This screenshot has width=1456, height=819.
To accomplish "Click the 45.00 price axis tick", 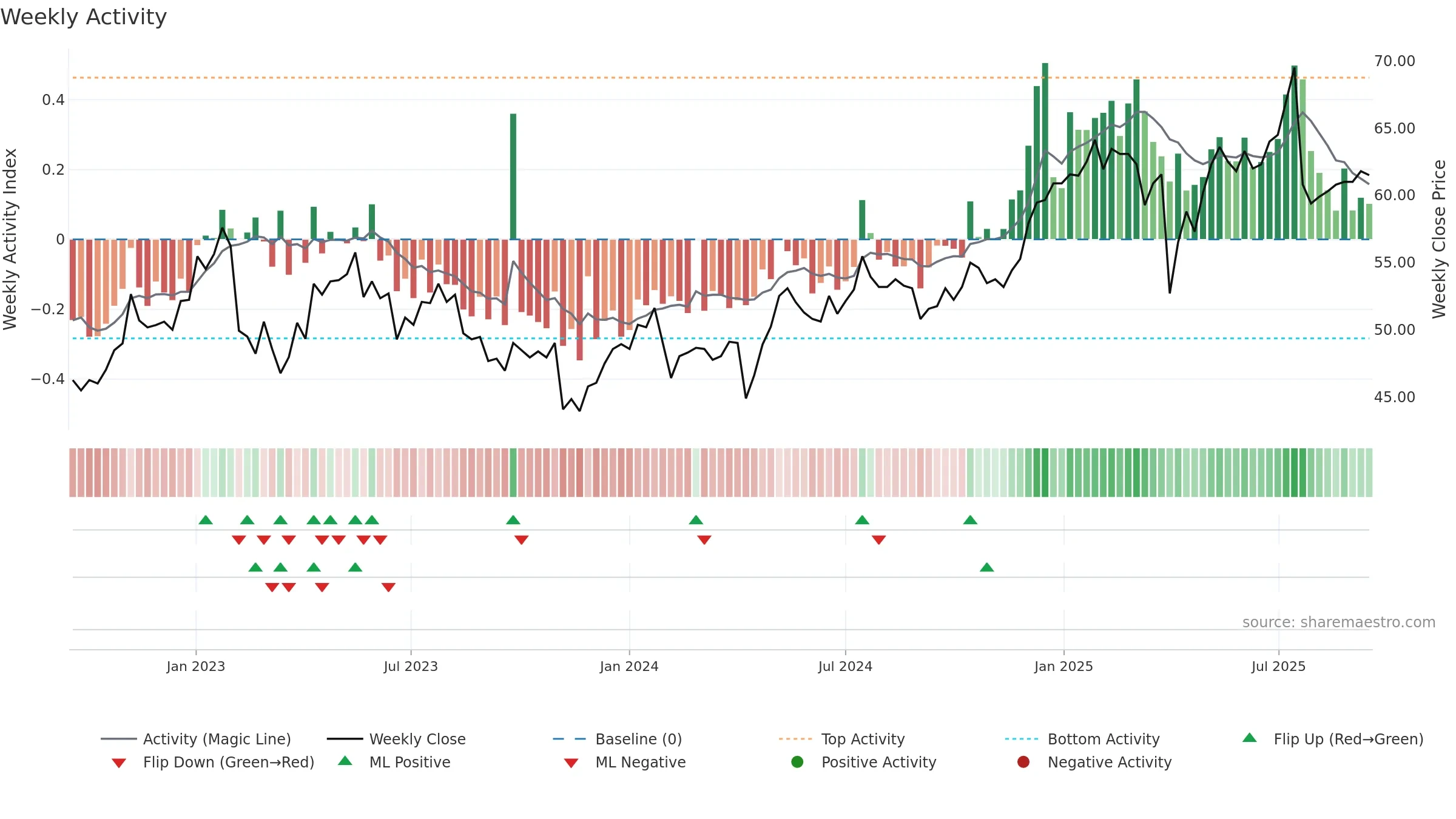I will [x=1395, y=397].
